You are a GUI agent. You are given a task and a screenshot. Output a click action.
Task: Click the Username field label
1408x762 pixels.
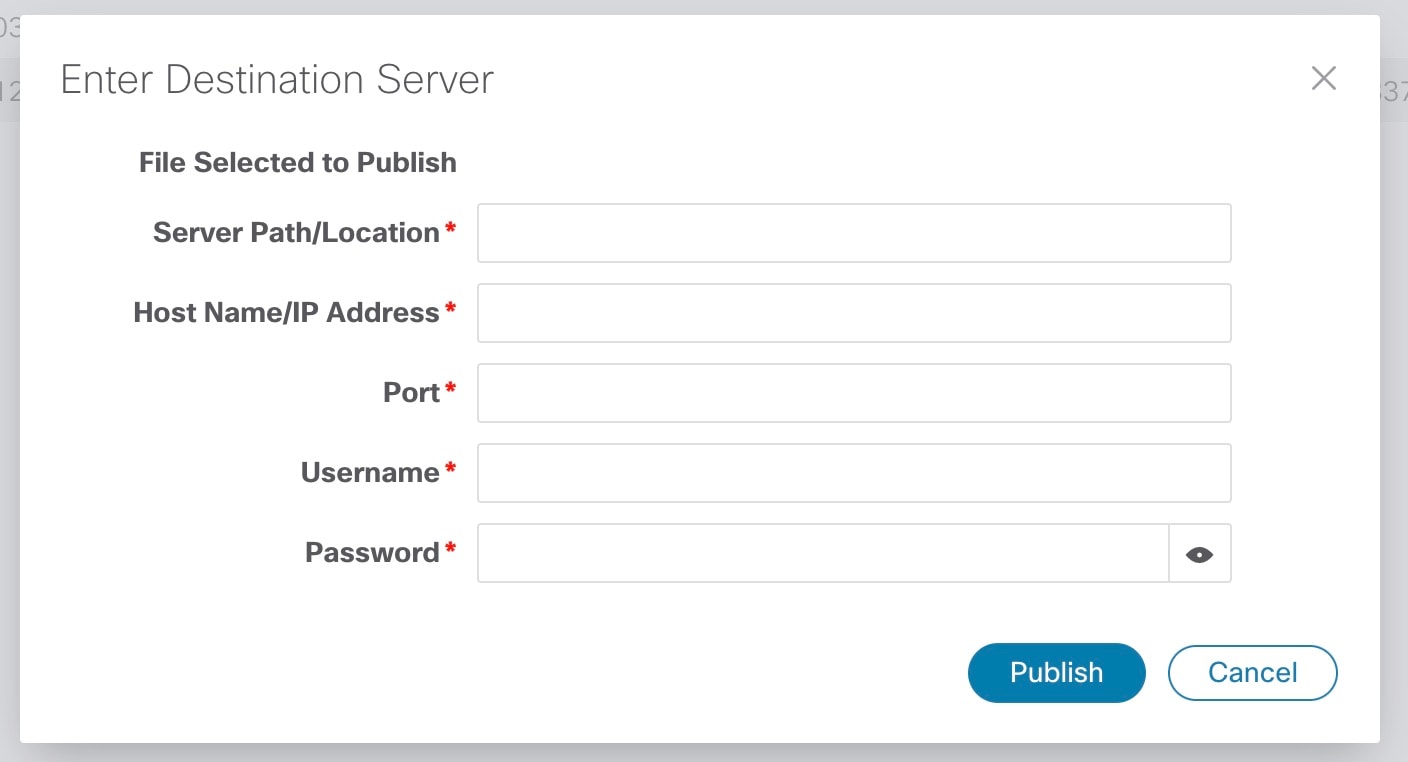coord(370,473)
